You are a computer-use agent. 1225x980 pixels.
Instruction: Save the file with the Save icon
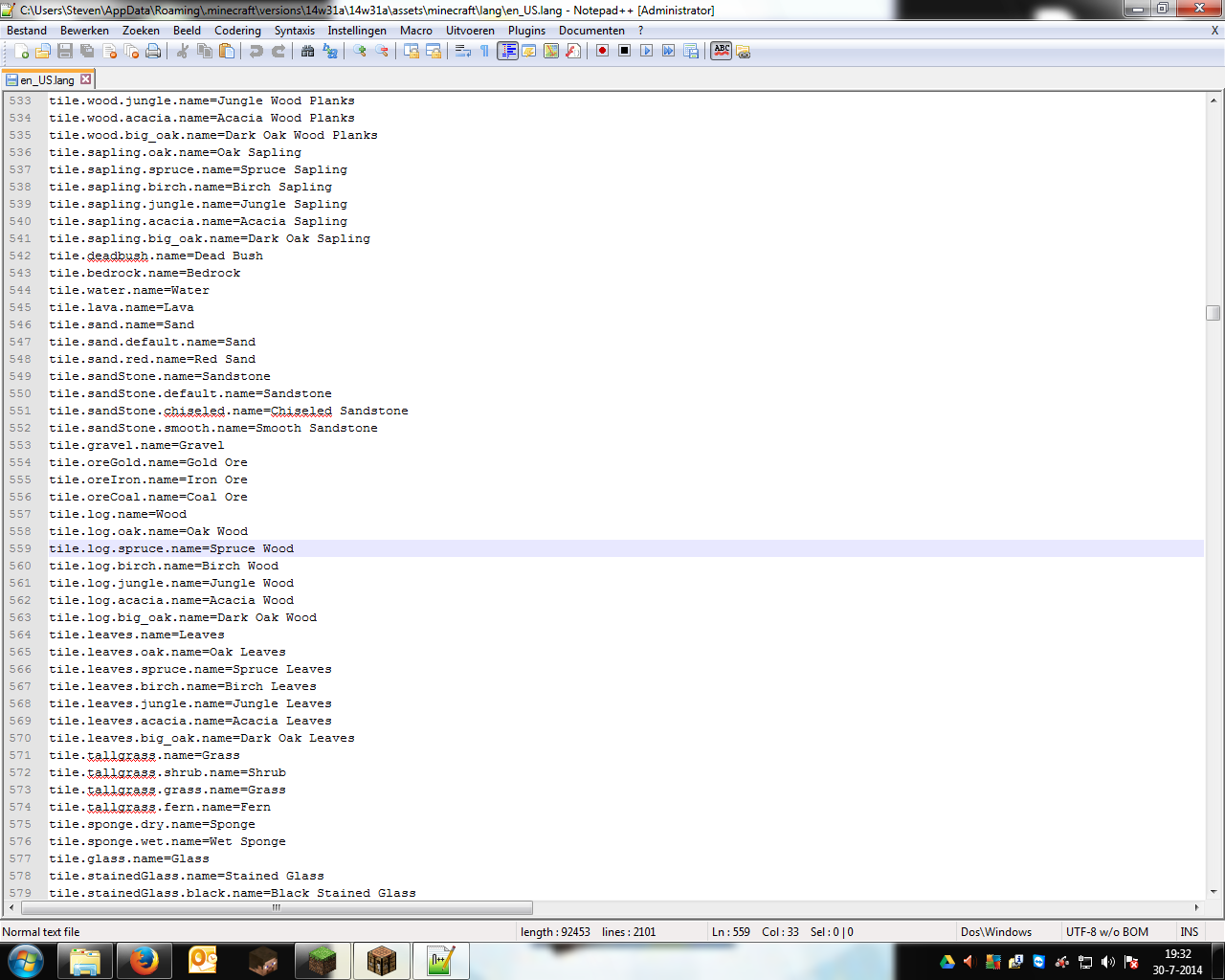65,51
